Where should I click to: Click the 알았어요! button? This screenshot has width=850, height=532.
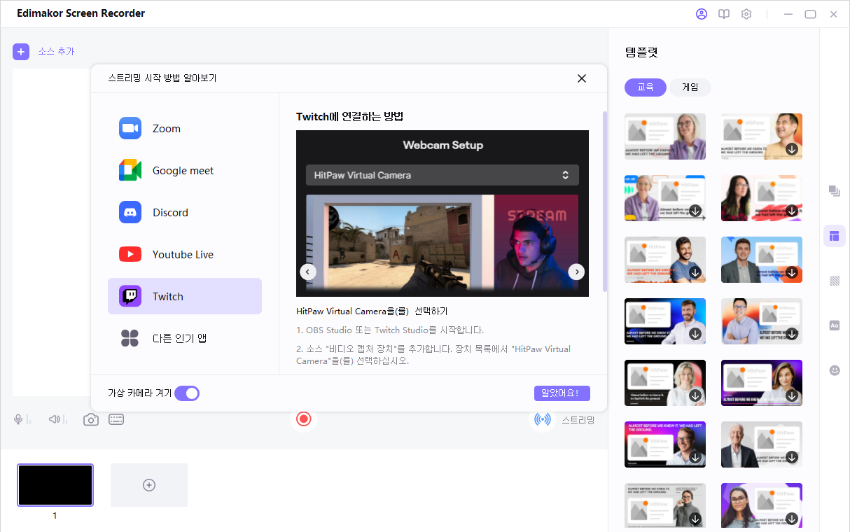tap(562, 393)
